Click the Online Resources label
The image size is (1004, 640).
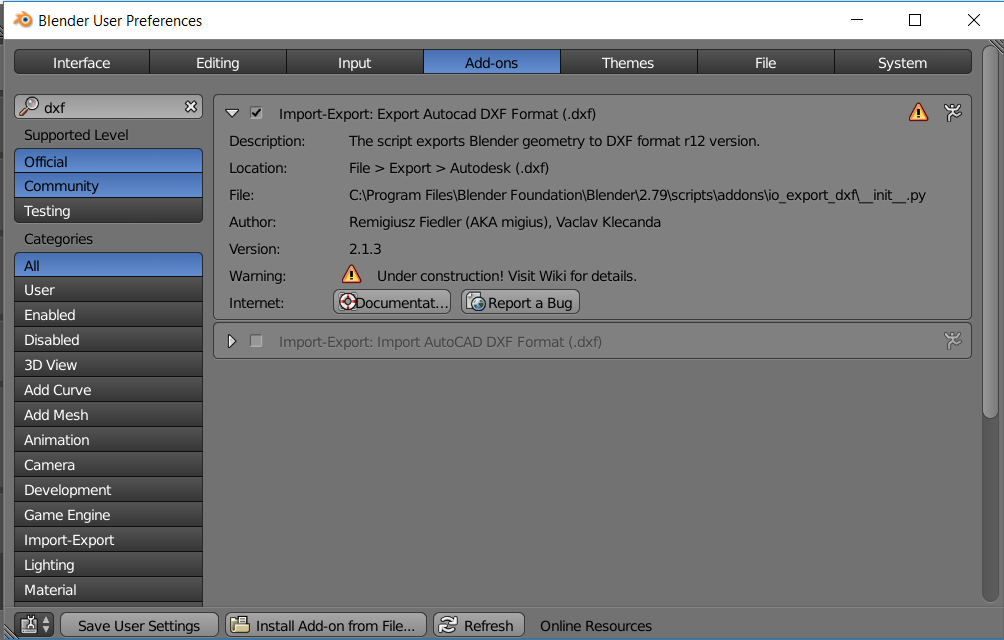(595, 625)
